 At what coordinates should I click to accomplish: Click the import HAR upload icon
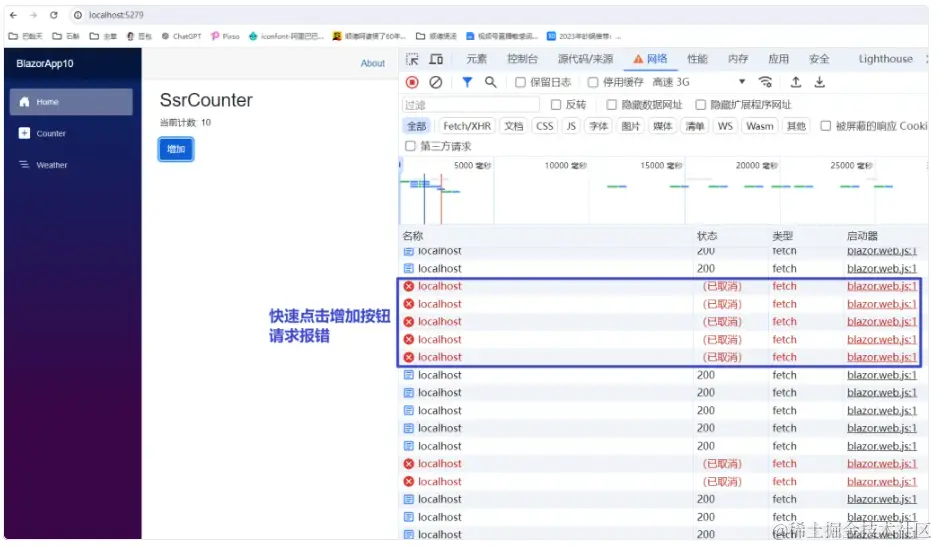796,82
